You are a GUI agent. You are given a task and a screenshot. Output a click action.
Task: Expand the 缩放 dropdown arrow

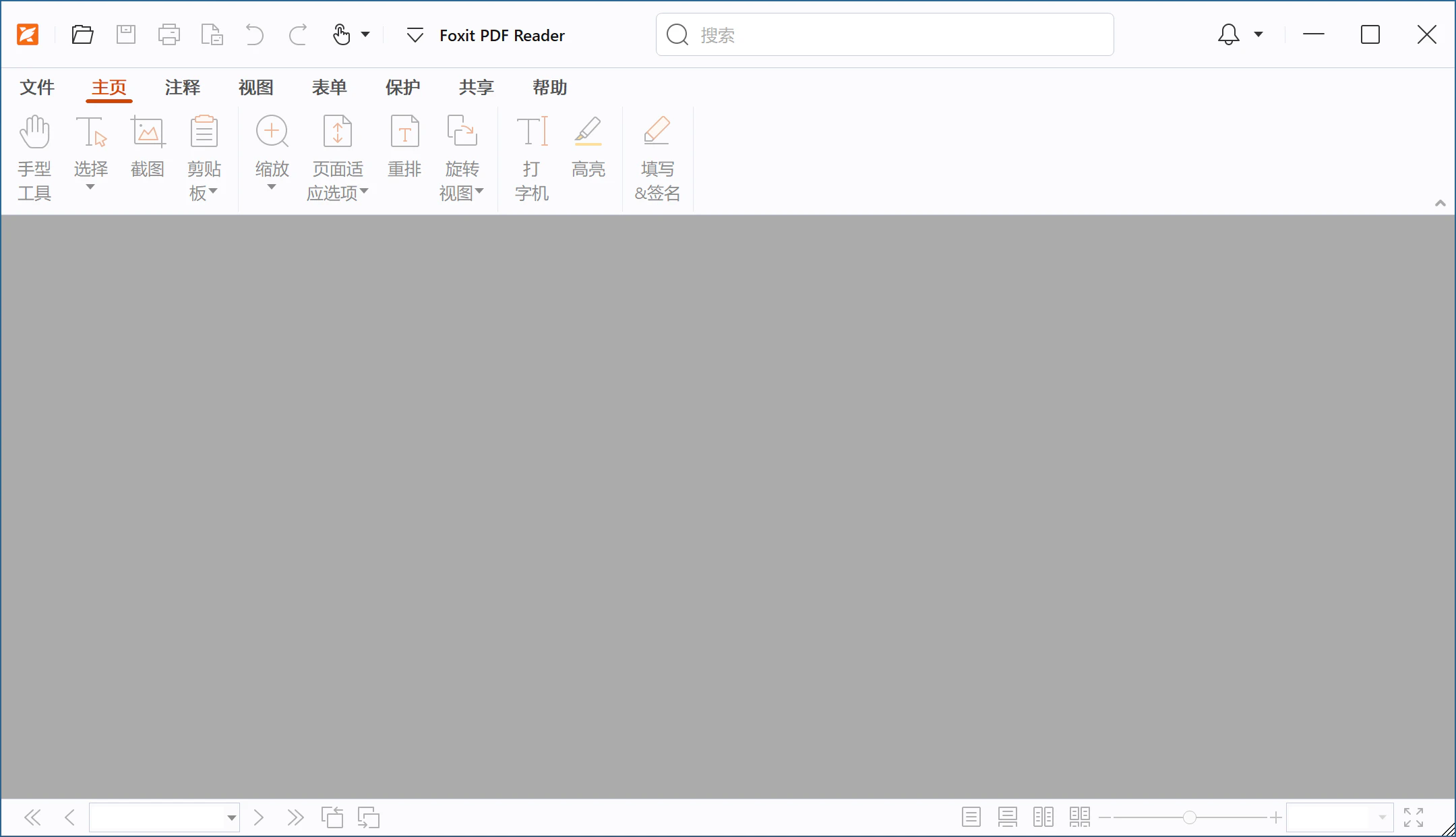(272, 187)
